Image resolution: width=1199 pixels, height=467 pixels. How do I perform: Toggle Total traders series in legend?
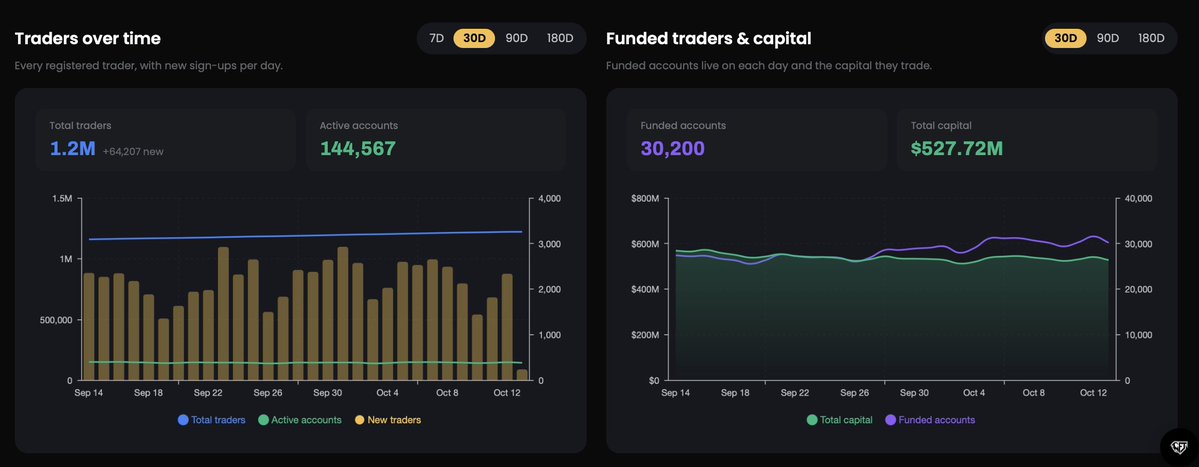point(212,420)
